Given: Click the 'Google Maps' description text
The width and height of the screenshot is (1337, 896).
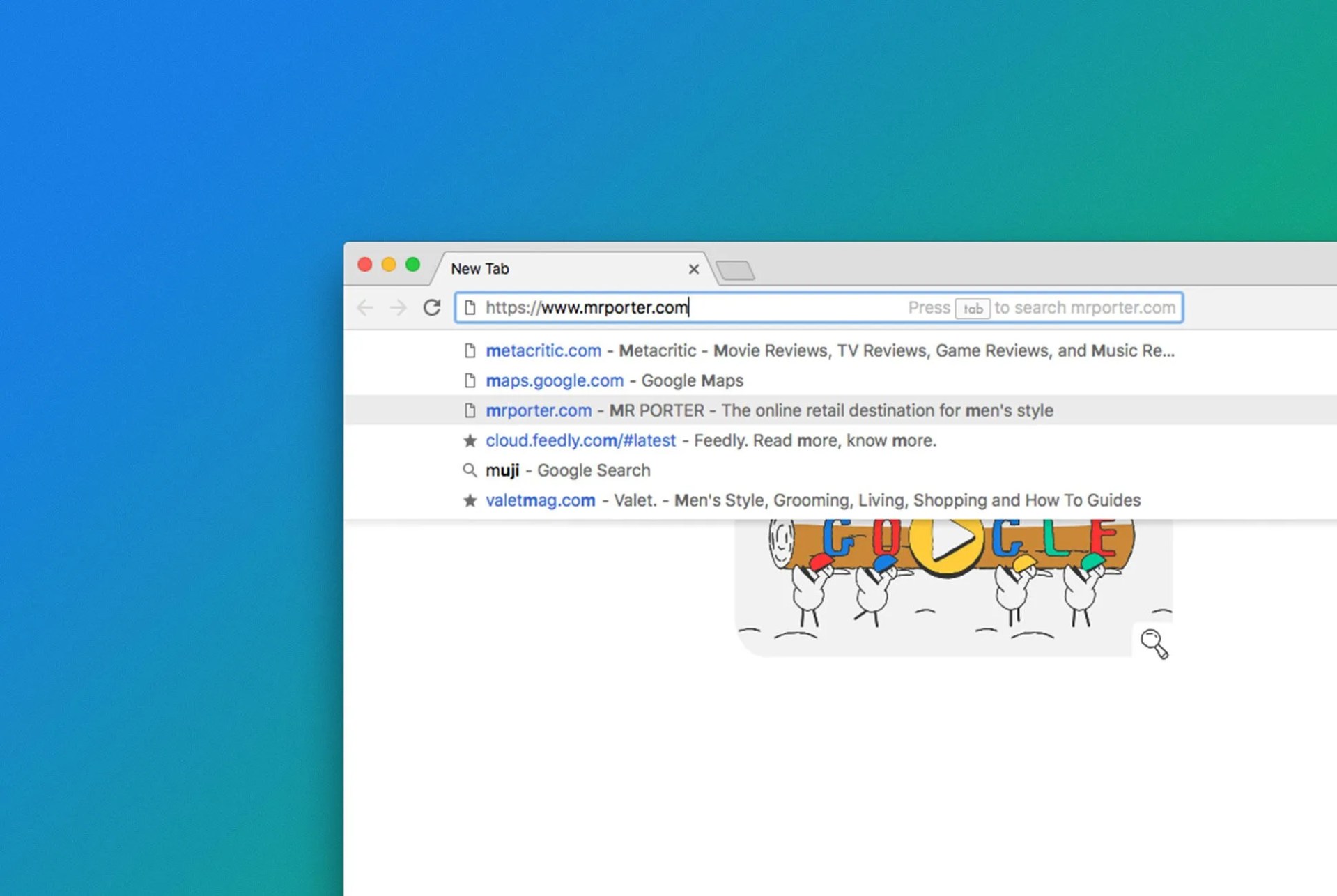Looking at the screenshot, I should pyautogui.click(x=692, y=380).
